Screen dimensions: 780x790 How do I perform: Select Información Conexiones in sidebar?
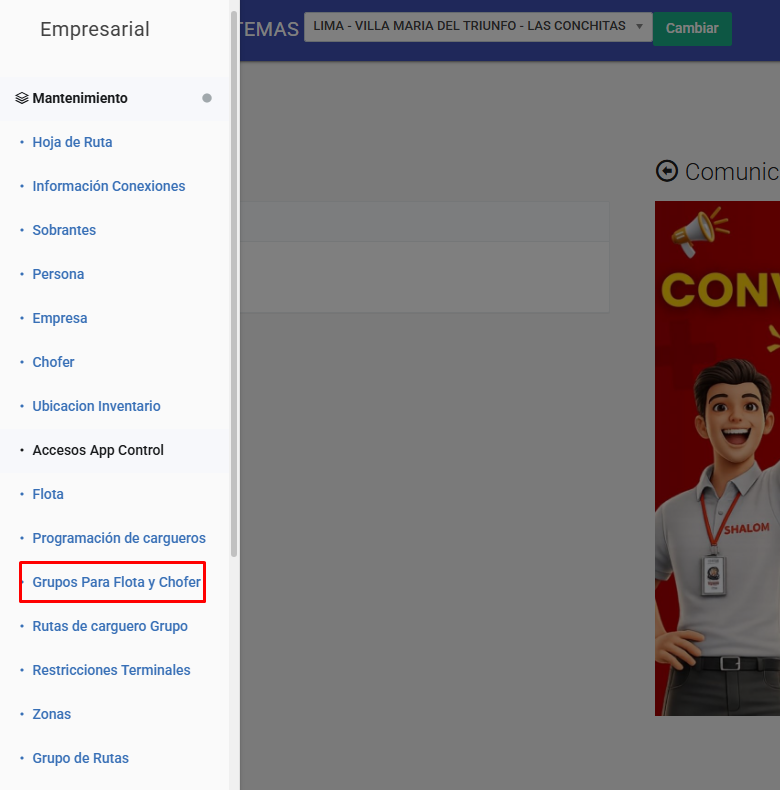point(108,186)
